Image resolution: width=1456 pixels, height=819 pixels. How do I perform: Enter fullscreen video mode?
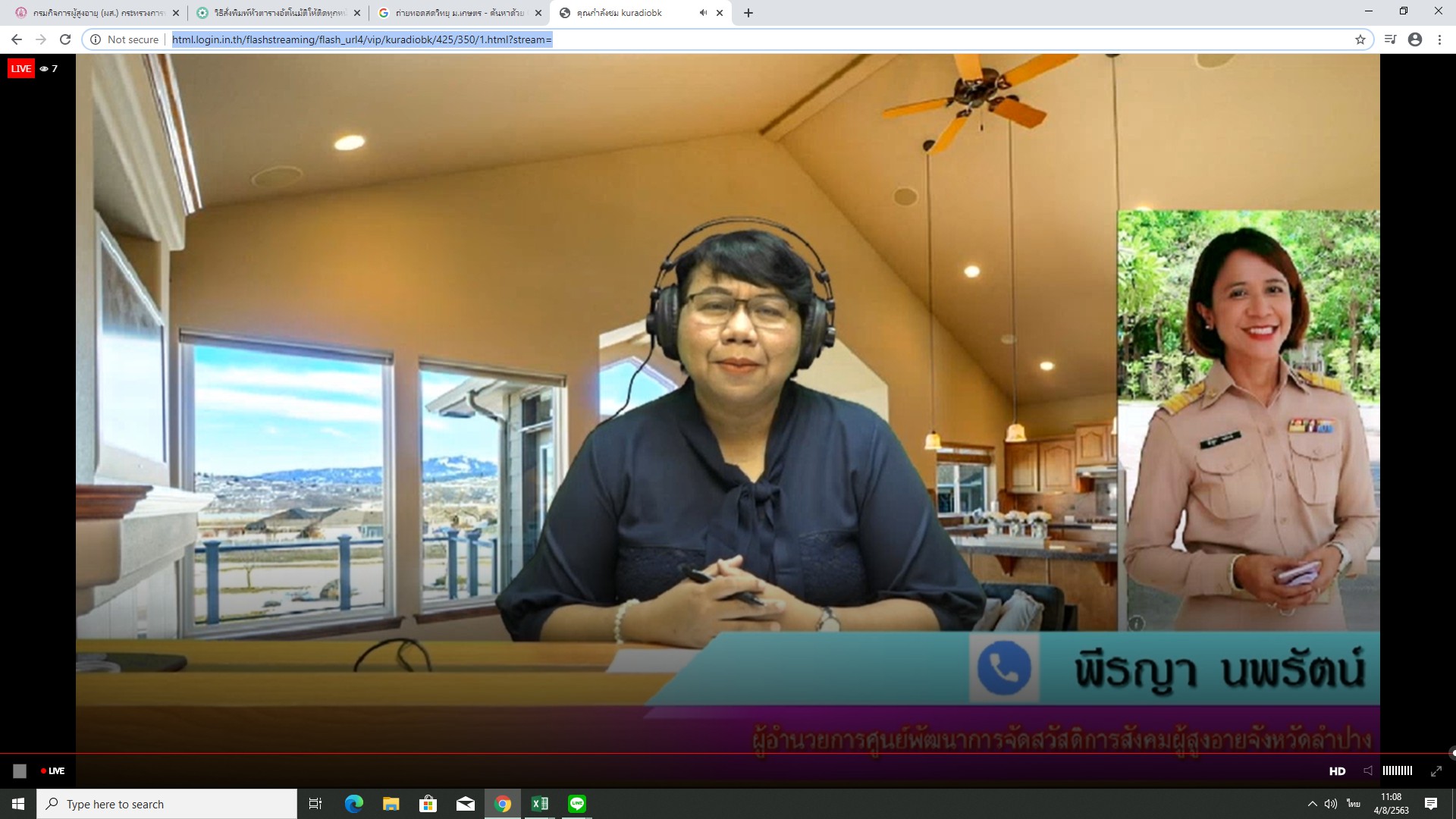tap(1436, 771)
